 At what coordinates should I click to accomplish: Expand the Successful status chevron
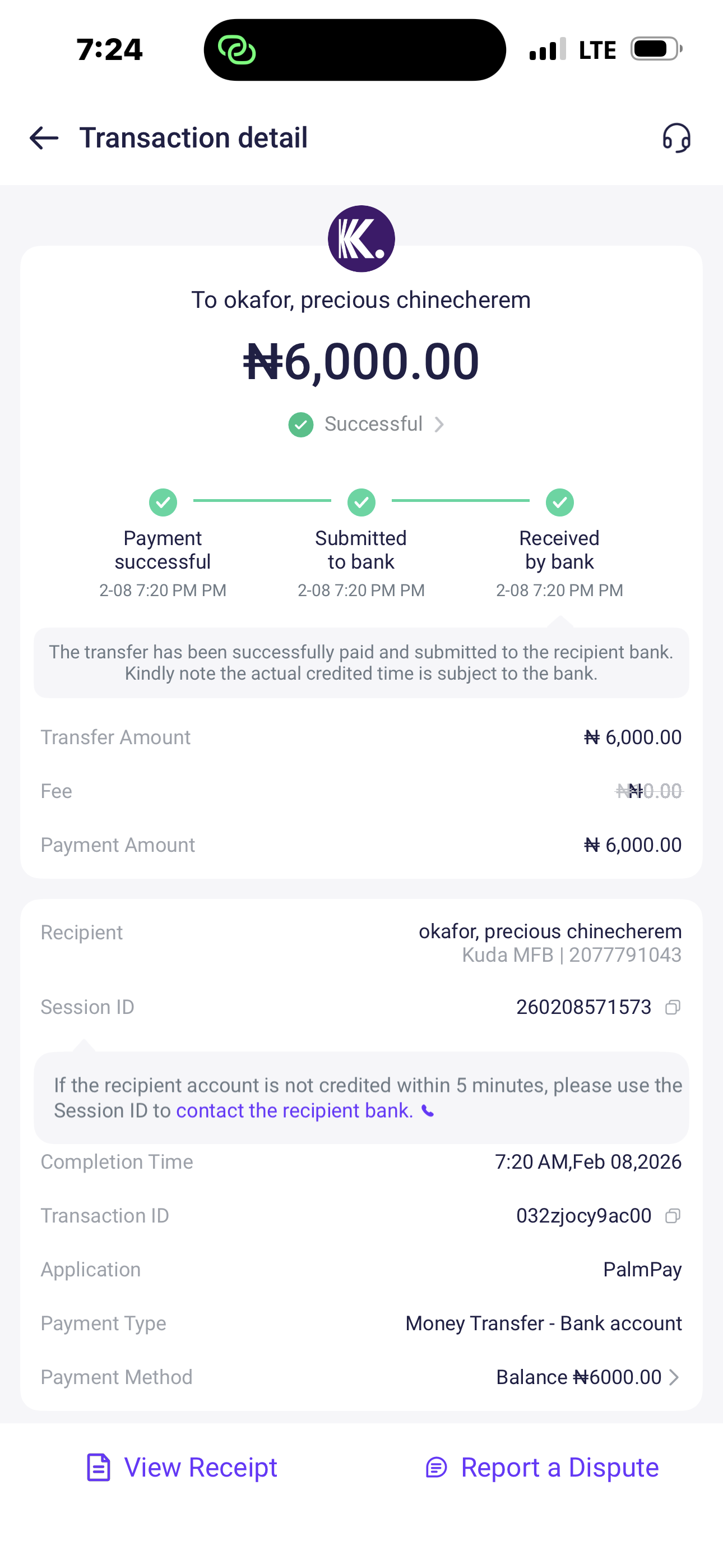[439, 425]
